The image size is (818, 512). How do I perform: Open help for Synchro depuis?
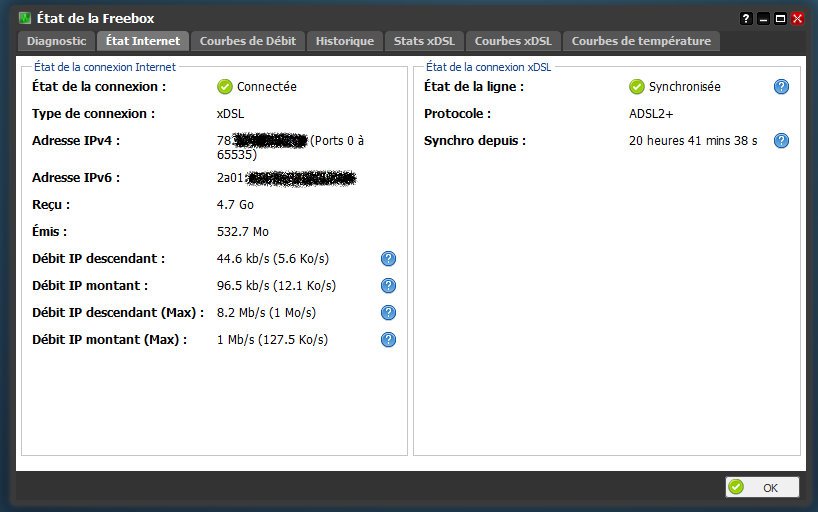pyautogui.click(x=781, y=140)
